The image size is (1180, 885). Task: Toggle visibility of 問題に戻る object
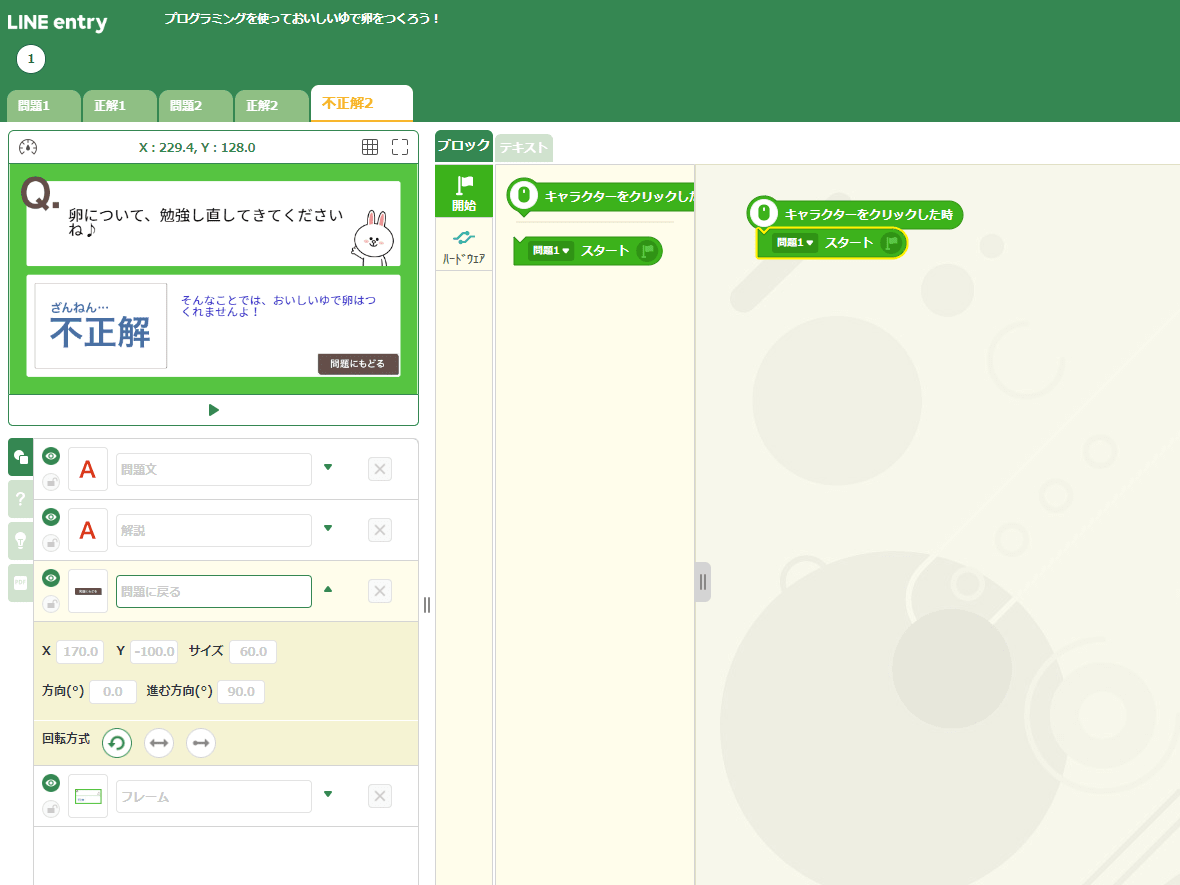(50, 578)
